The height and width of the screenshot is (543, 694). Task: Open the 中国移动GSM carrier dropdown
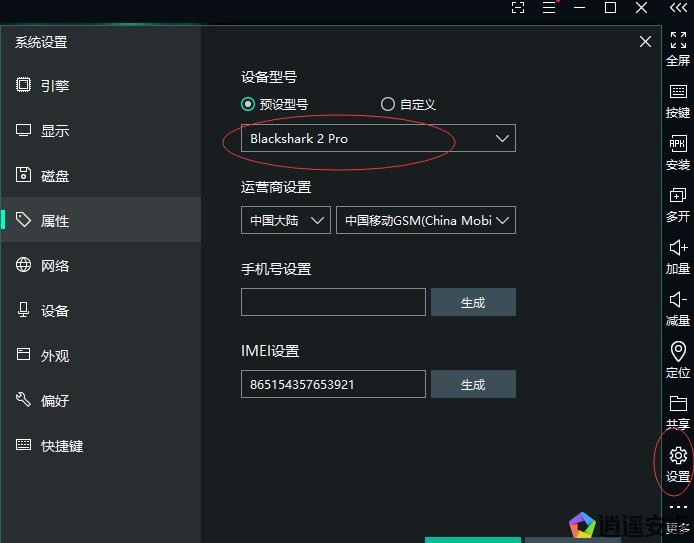(x=425, y=221)
